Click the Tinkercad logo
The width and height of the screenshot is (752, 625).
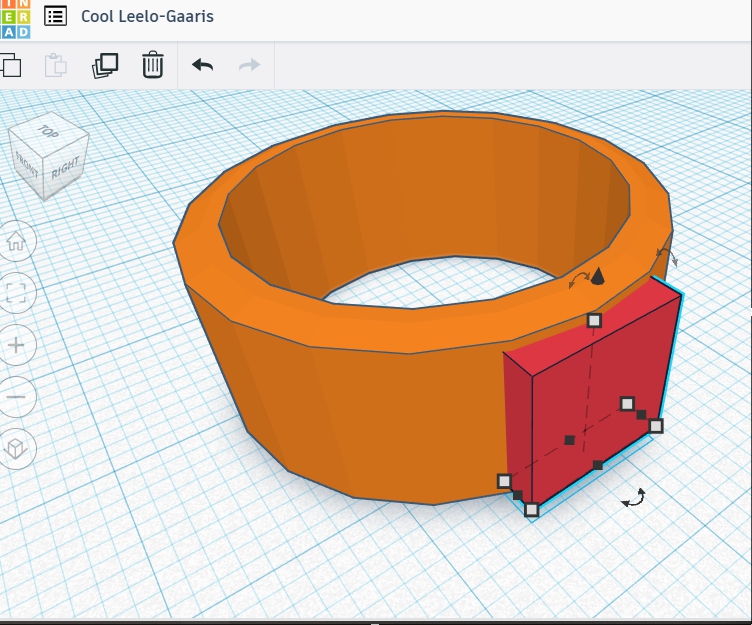point(14,18)
